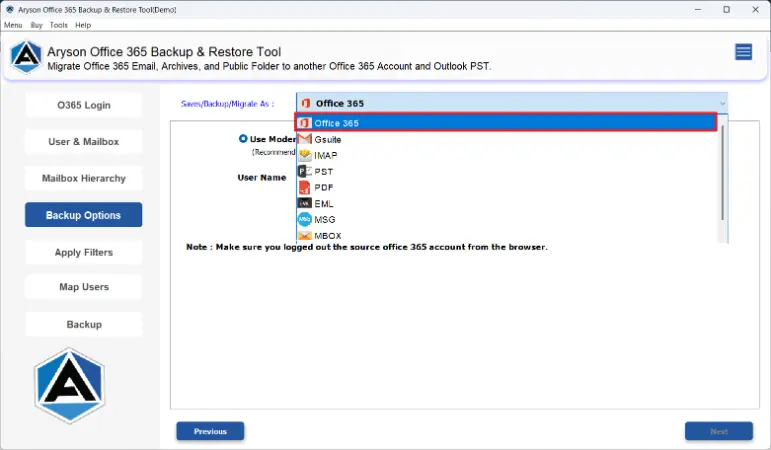Screen dimensions: 771x450
Task: Choose PDF from the format list
Action: pyautogui.click(x=507, y=187)
